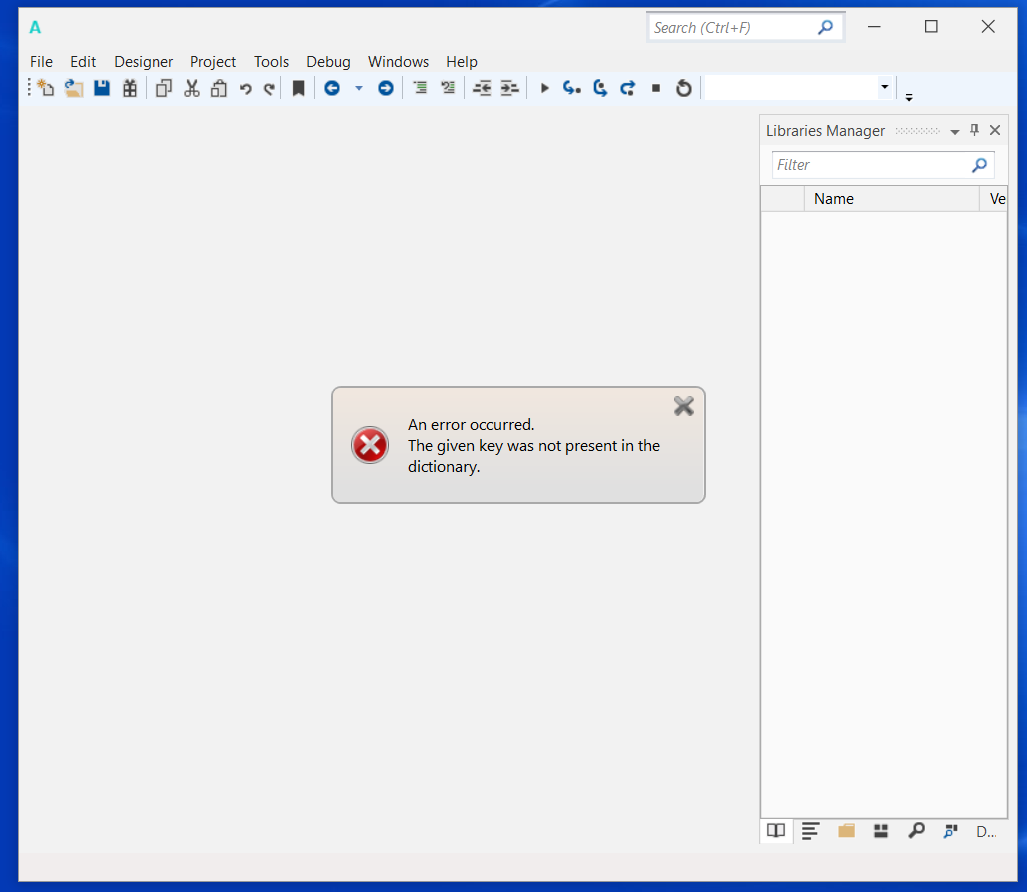Image resolution: width=1027 pixels, height=892 pixels.
Task: Open the Project menu
Action: (213, 62)
